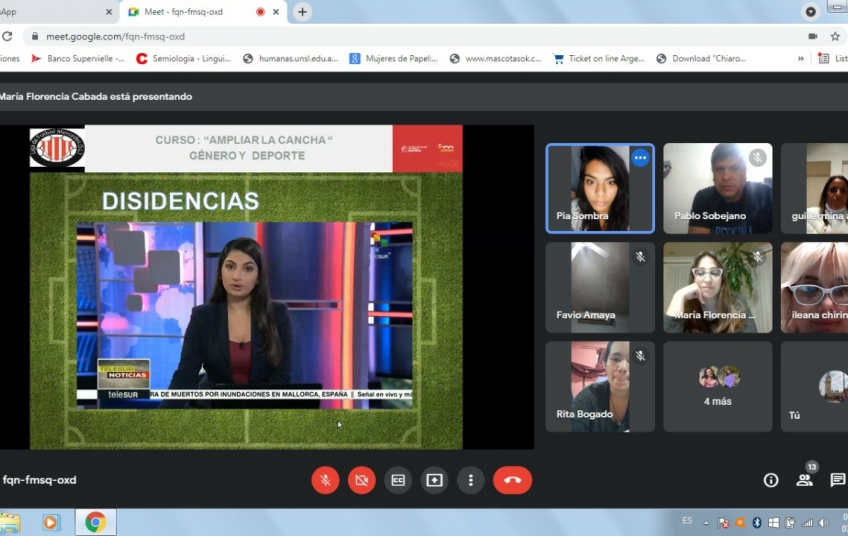Click camera permission icon in address bar
848x536 pixels.
click(x=812, y=36)
